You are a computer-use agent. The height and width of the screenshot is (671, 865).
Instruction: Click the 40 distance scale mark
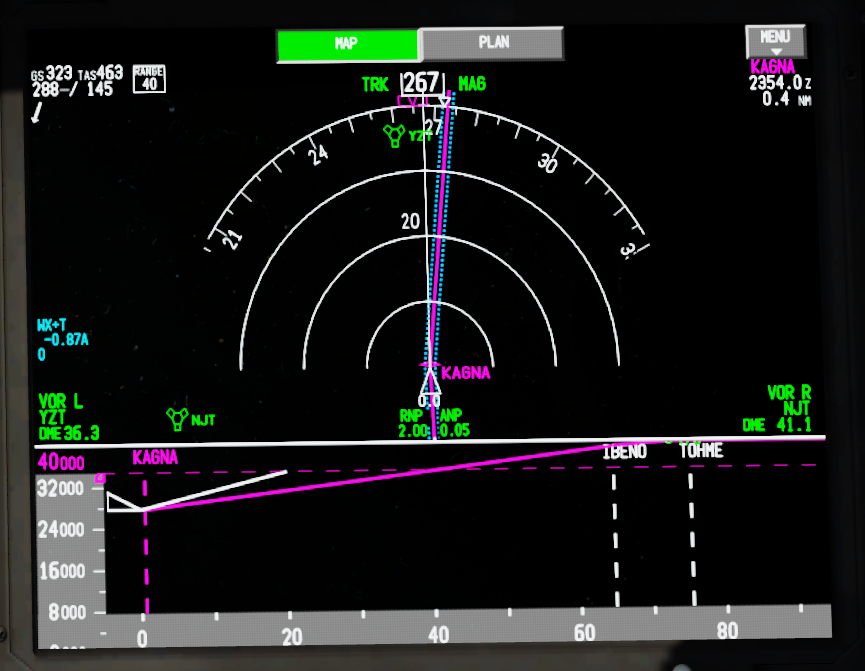coord(438,635)
